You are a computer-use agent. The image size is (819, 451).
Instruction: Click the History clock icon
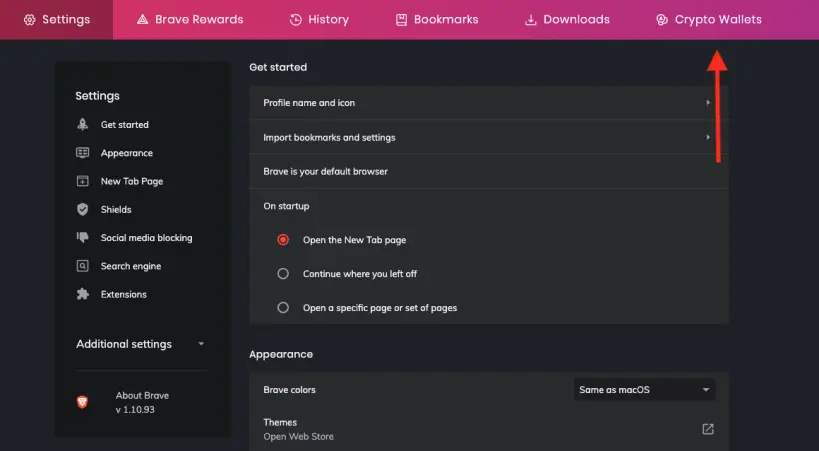click(296, 20)
